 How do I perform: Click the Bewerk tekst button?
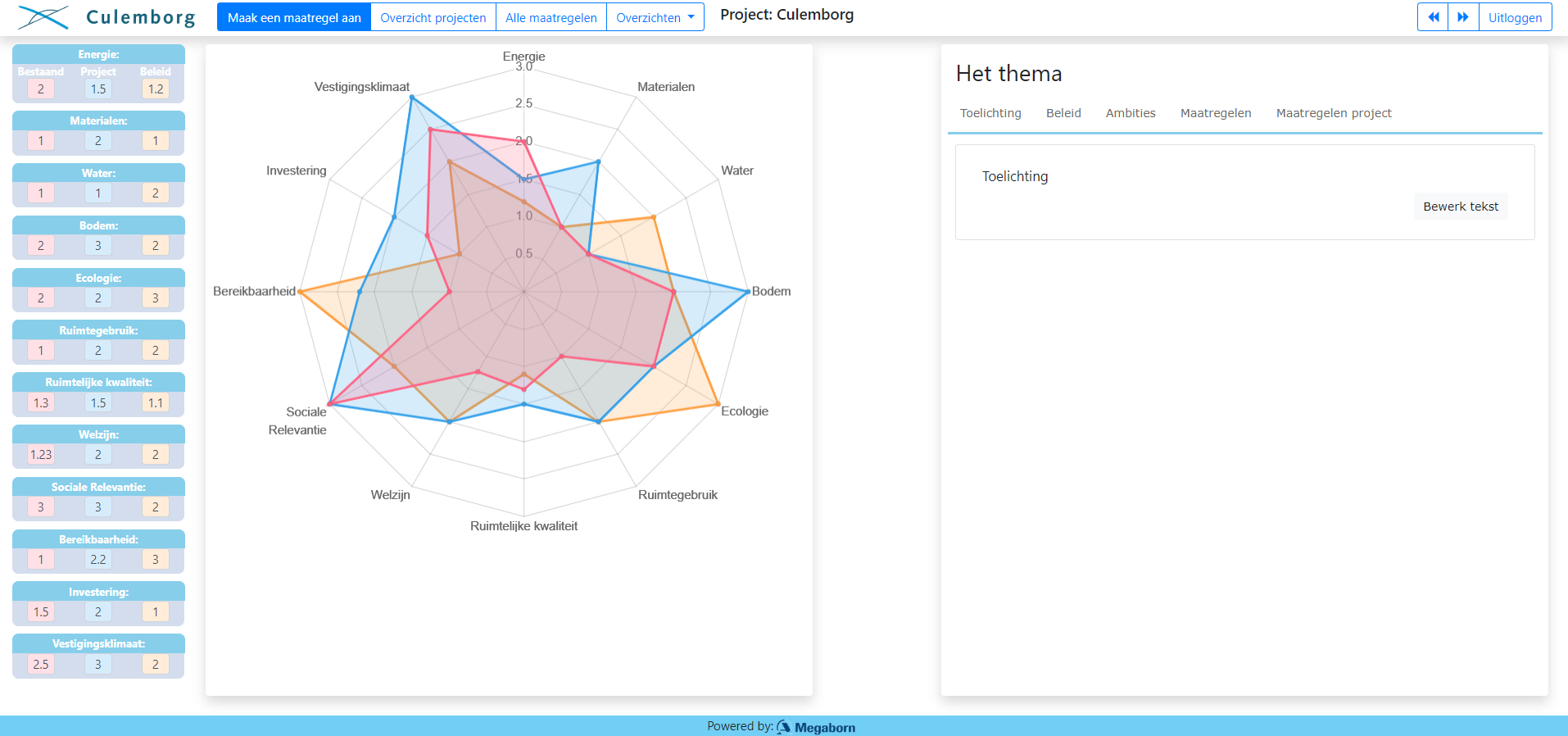1461,207
